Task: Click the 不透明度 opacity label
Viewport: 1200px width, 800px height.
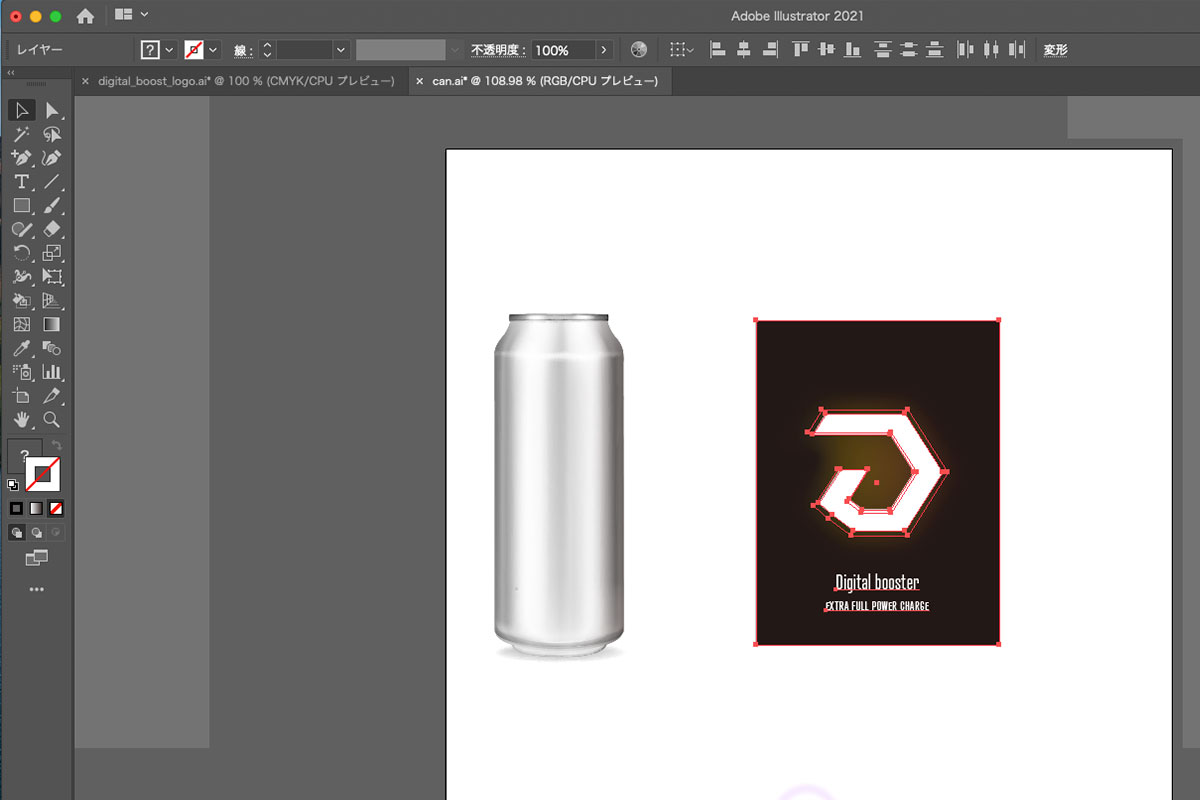Action: [x=498, y=49]
